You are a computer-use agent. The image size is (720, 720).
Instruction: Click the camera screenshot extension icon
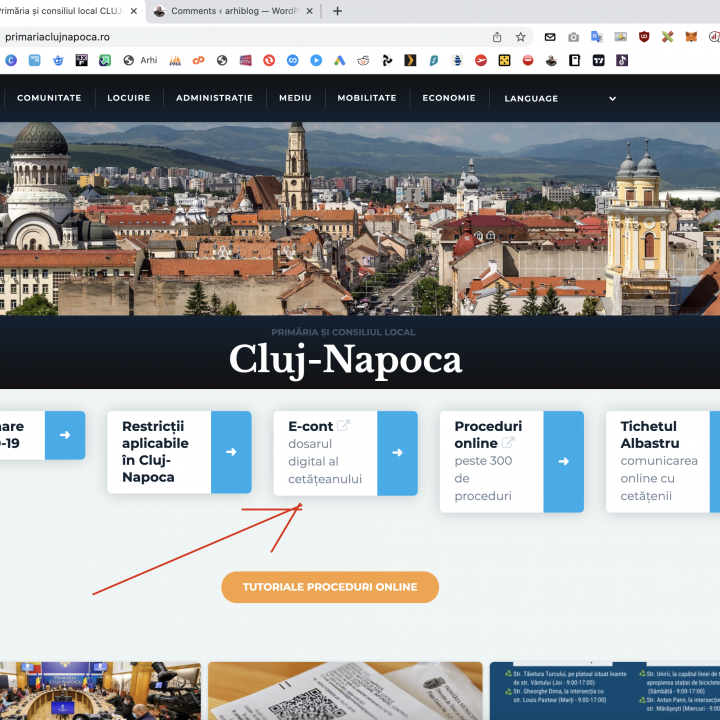573,37
